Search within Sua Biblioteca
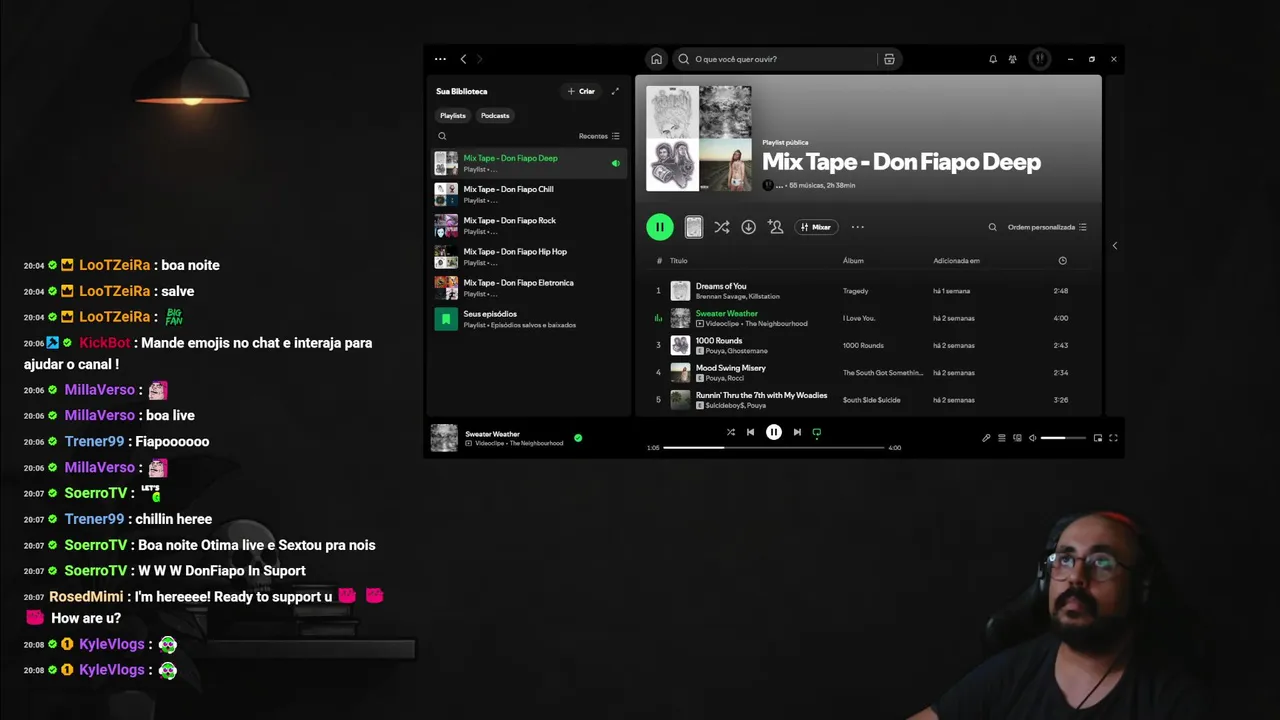The image size is (1280, 720). click(x=442, y=136)
